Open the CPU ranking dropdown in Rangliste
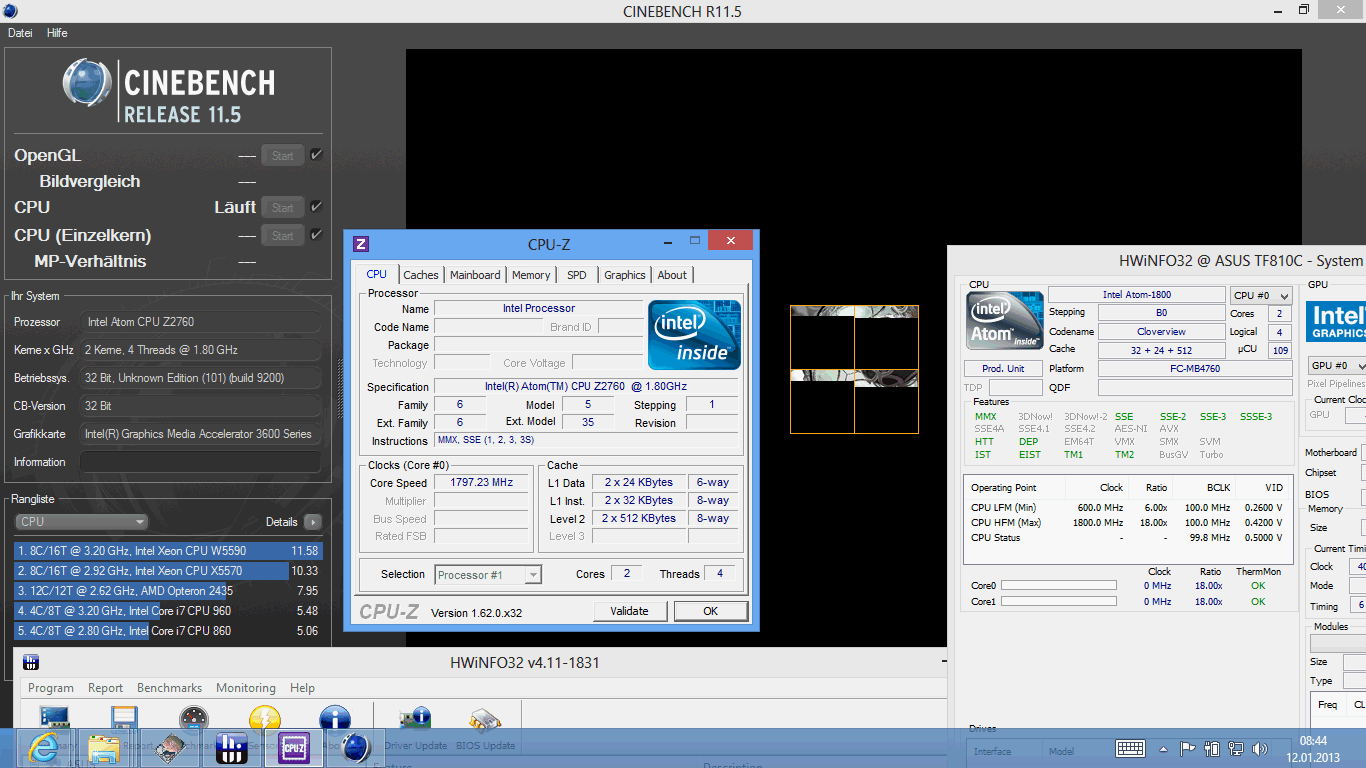This screenshot has height=768, width=1366. [x=82, y=522]
